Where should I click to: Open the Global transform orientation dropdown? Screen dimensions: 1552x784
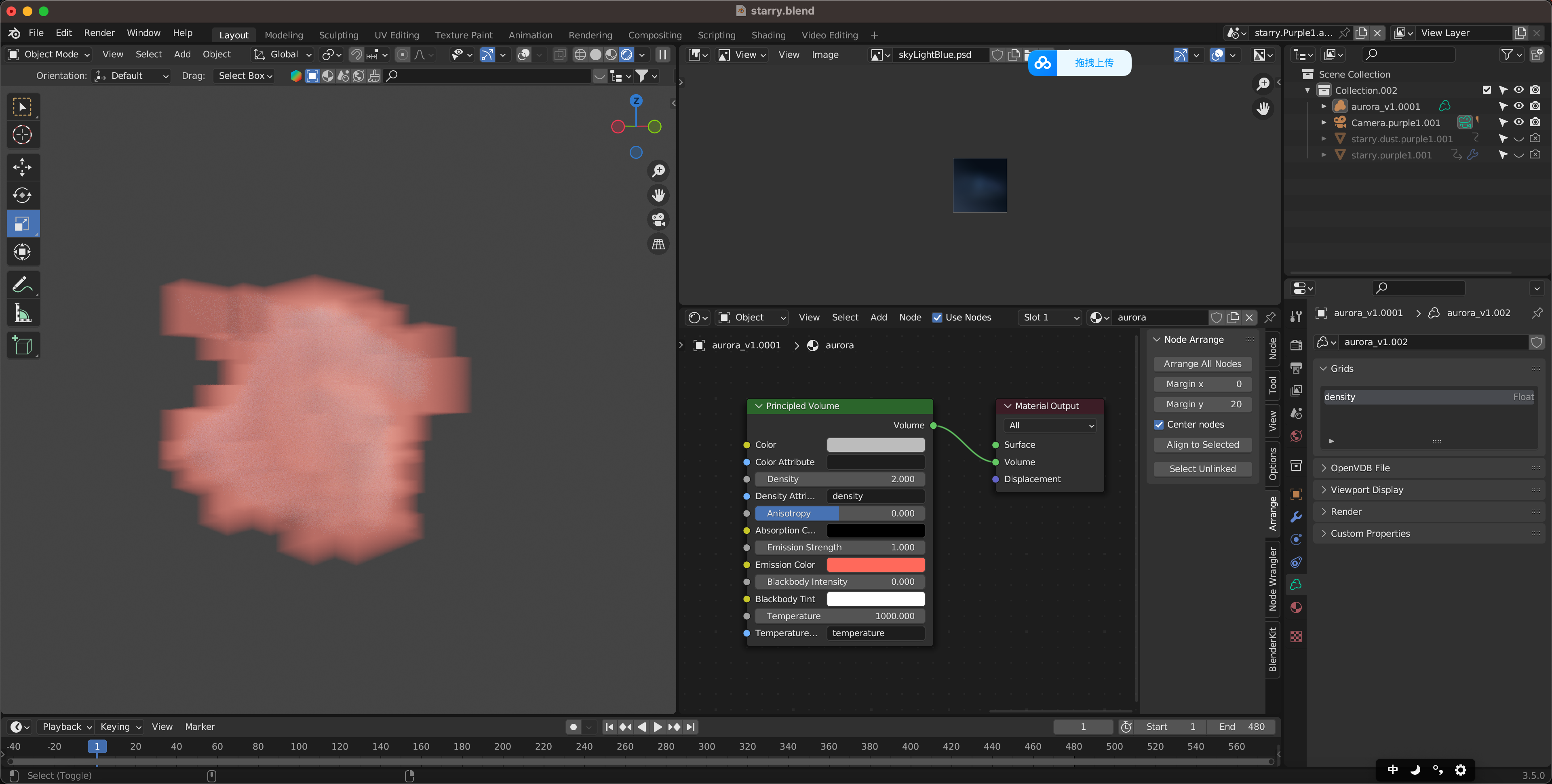[x=283, y=54]
